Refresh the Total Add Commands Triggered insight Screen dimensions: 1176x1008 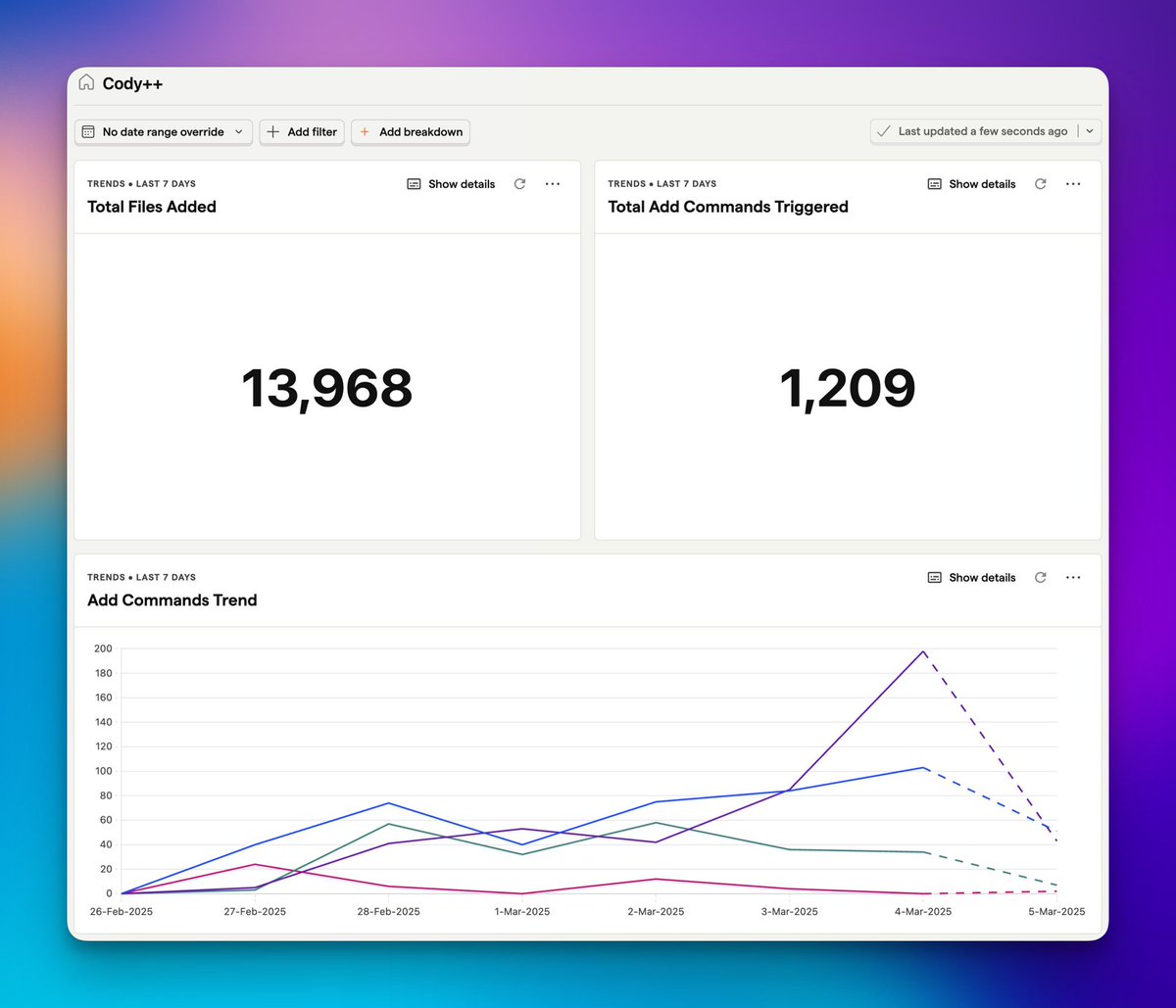click(1040, 183)
